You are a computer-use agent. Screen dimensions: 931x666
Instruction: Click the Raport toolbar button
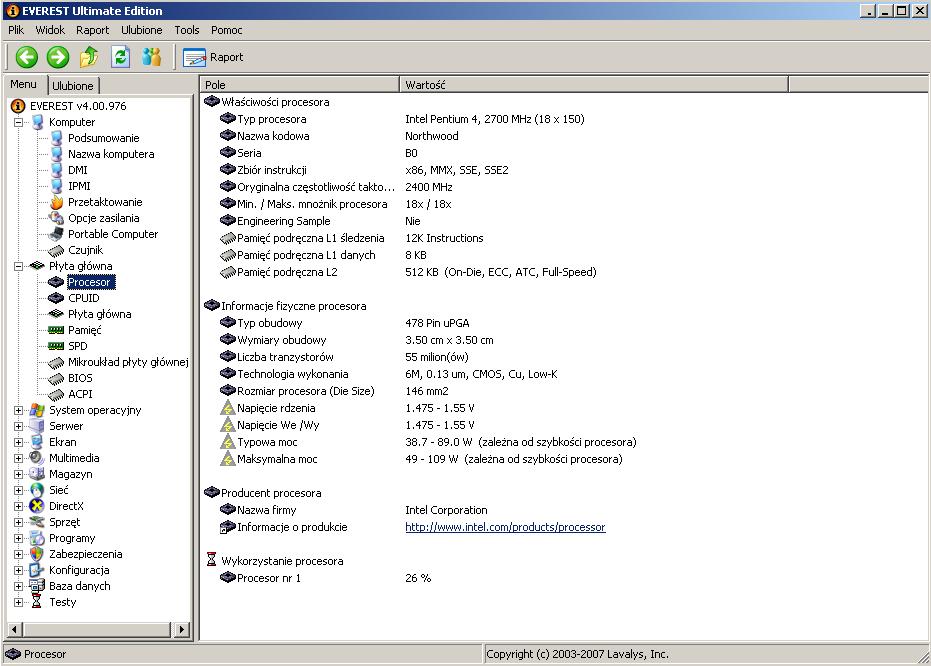[x=213, y=58]
